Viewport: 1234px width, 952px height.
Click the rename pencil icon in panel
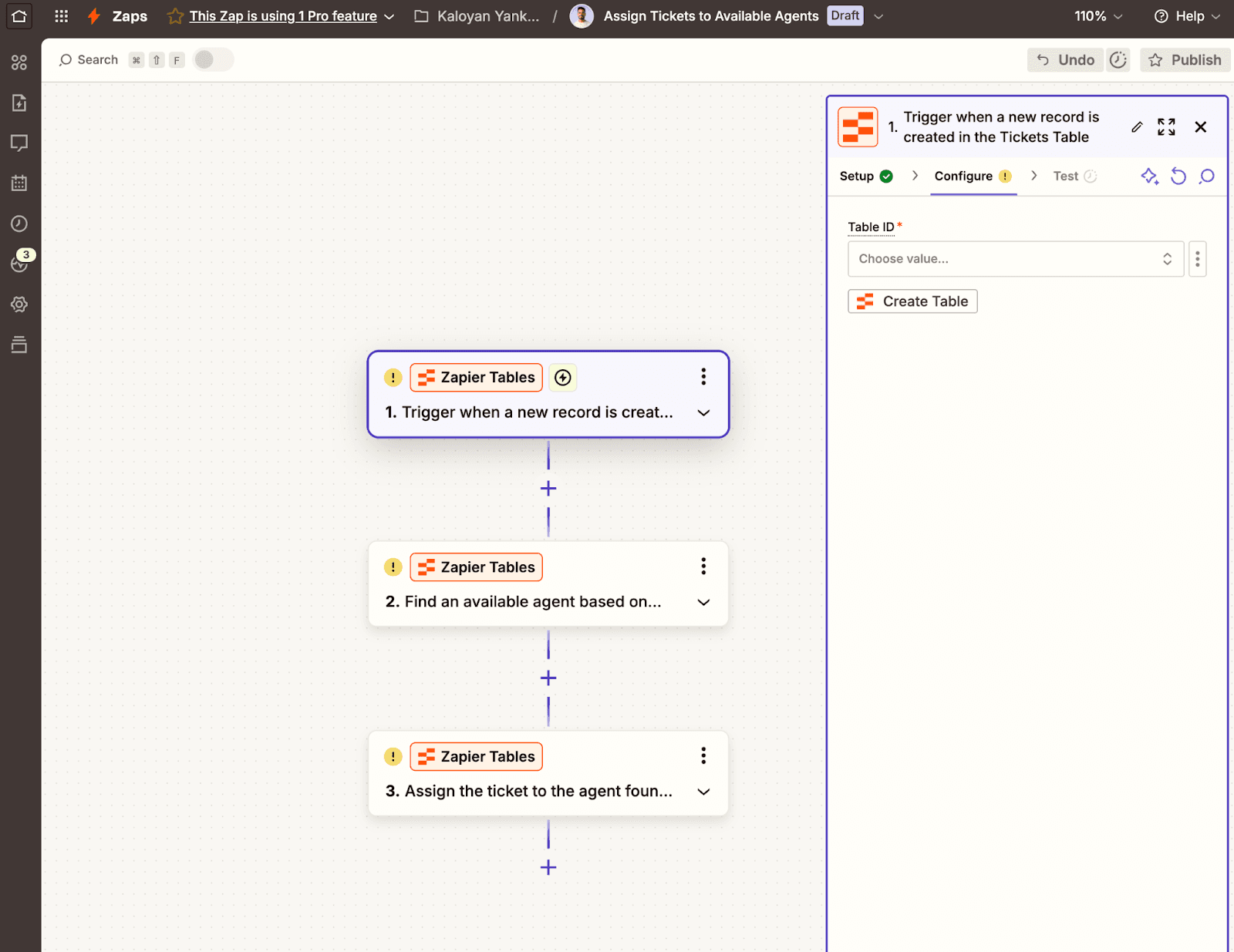pos(1137,127)
